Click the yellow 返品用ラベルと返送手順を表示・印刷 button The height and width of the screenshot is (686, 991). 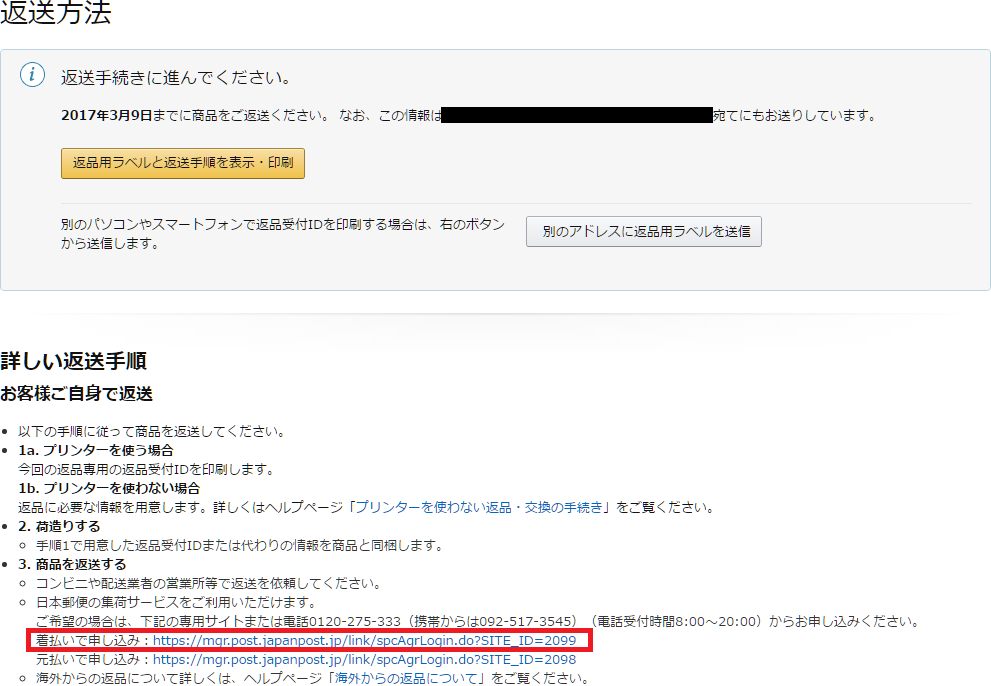[183, 163]
